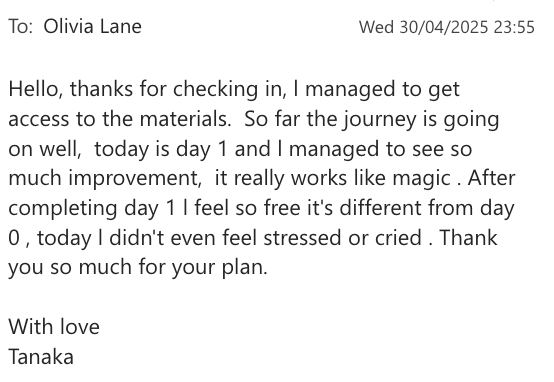Click the phrase "works like magic"
554x382 pixels.
click(371, 178)
